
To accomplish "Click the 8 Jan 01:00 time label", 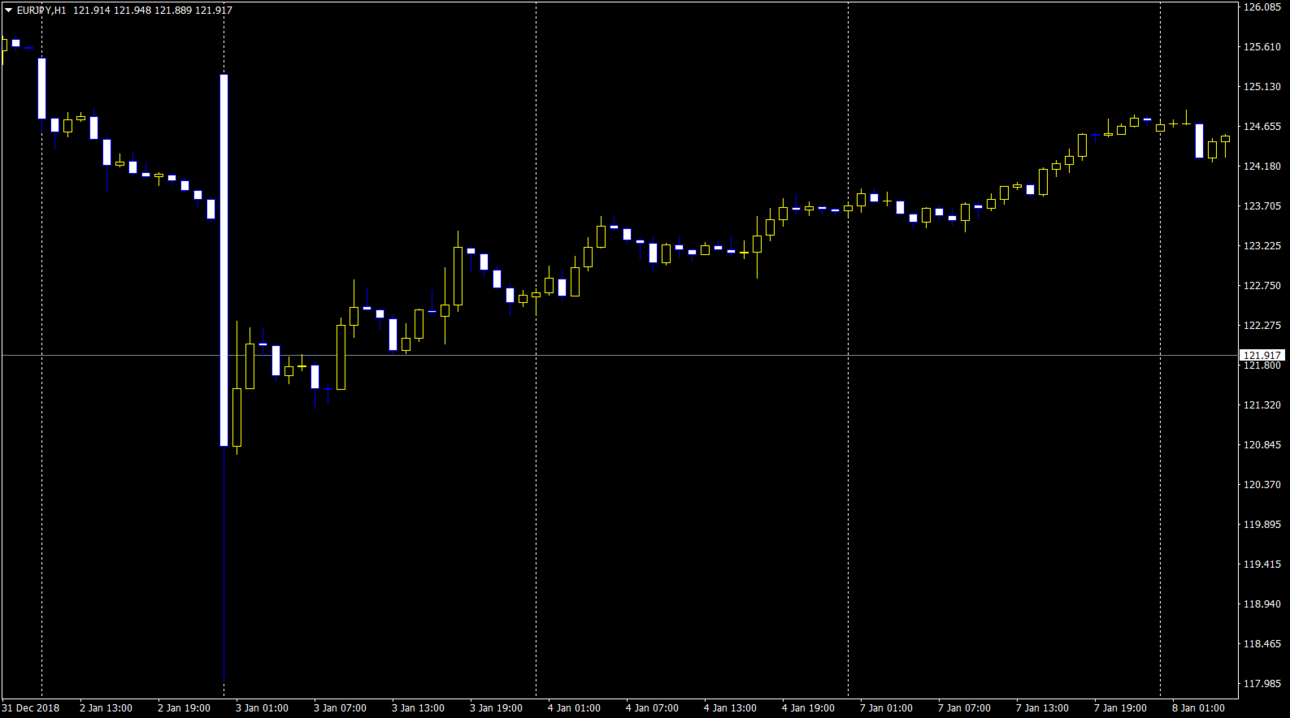I will [1198, 708].
